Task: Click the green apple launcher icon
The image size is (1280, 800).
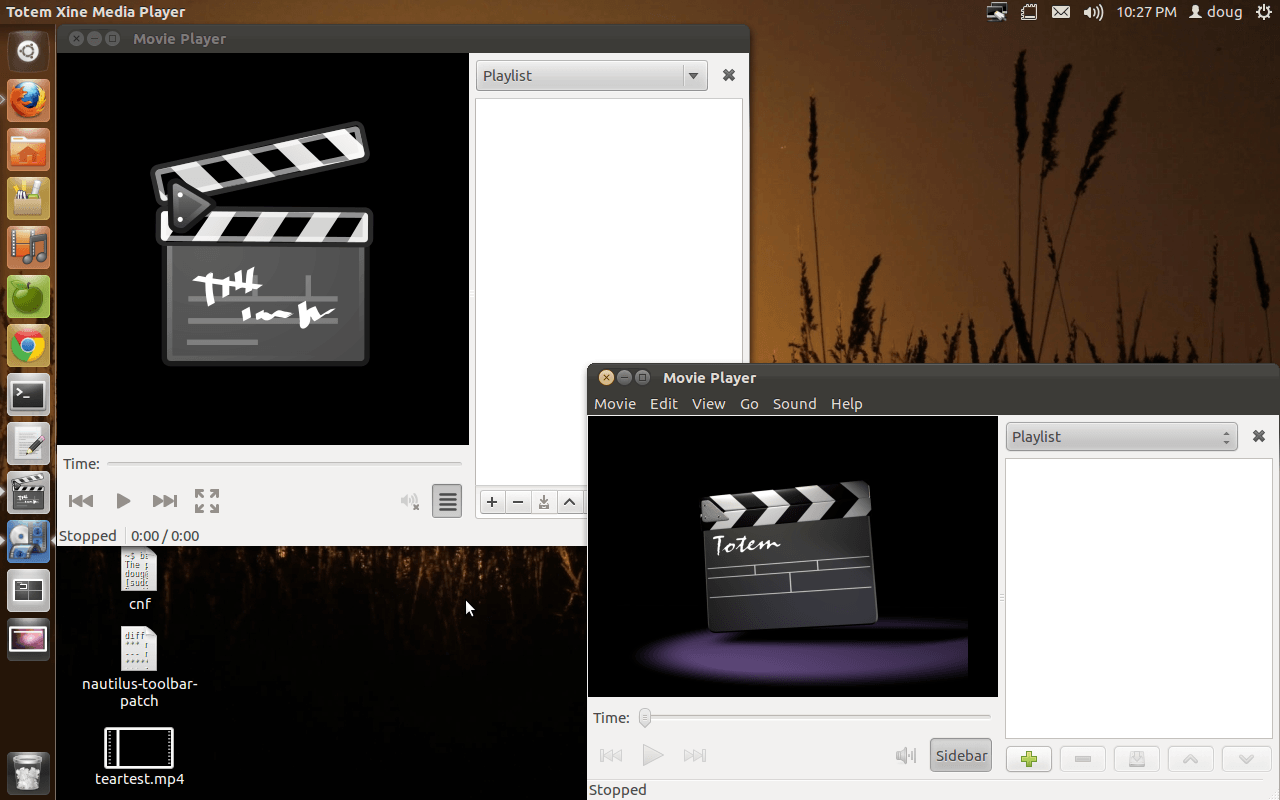Action: pos(28,297)
